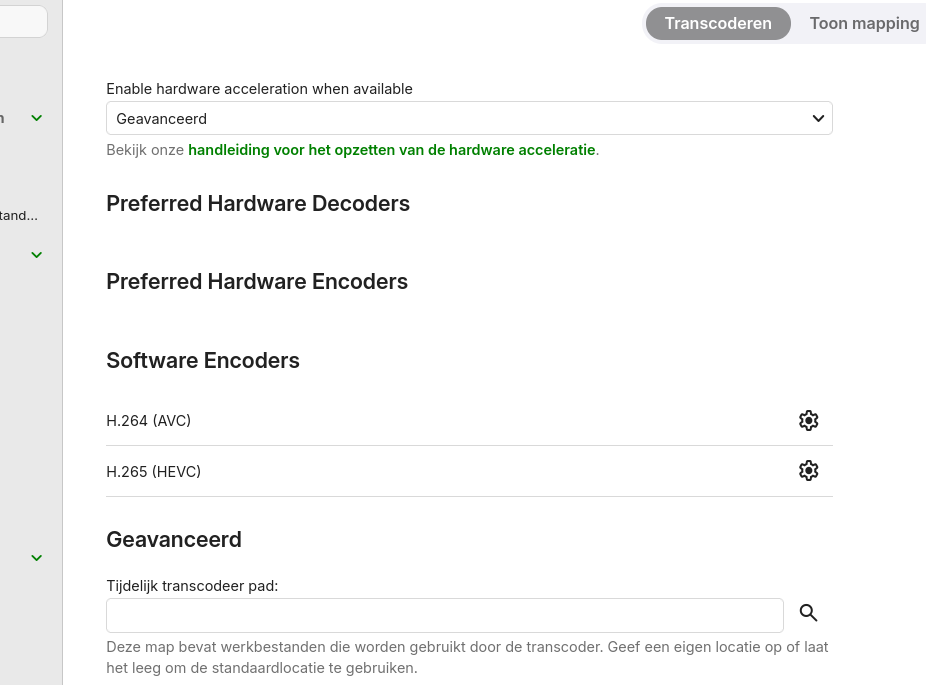Expand the green chevron below the 'tand...' item
Image resolution: width=926 pixels, height=685 pixels.
coord(37,255)
